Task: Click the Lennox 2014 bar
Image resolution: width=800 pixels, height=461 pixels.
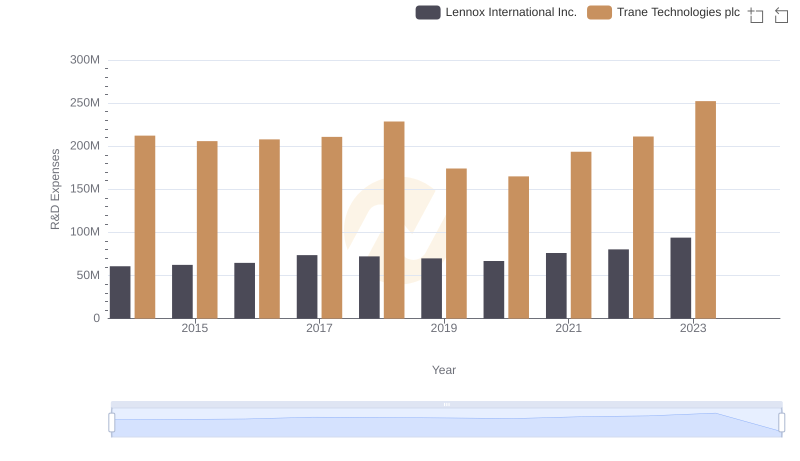Action: pyautogui.click(x=120, y=292)
